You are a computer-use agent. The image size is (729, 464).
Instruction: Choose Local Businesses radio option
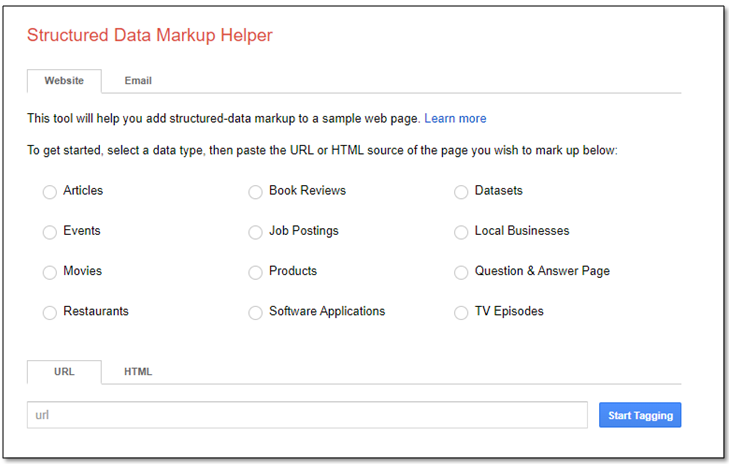[x=461, y=232]
